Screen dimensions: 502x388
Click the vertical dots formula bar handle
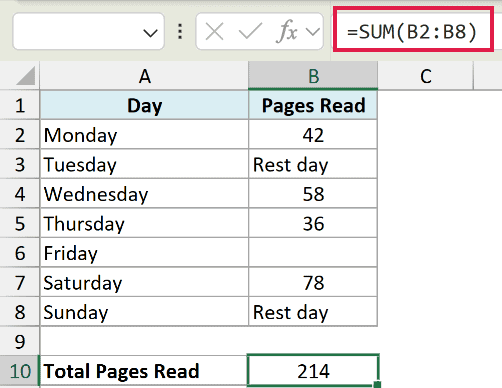(x=180, y=32)
